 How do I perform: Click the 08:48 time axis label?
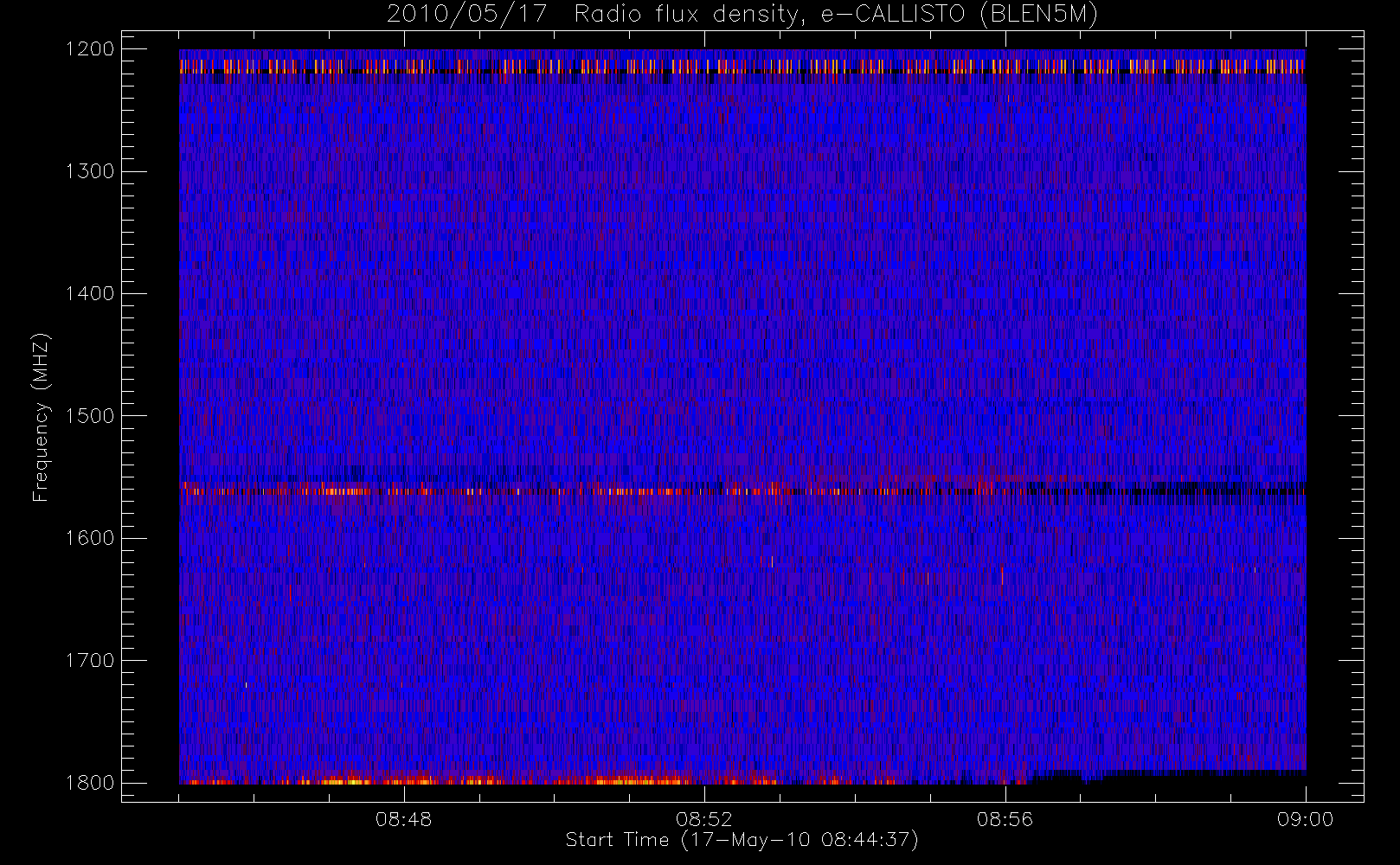[x=404, y=819]
